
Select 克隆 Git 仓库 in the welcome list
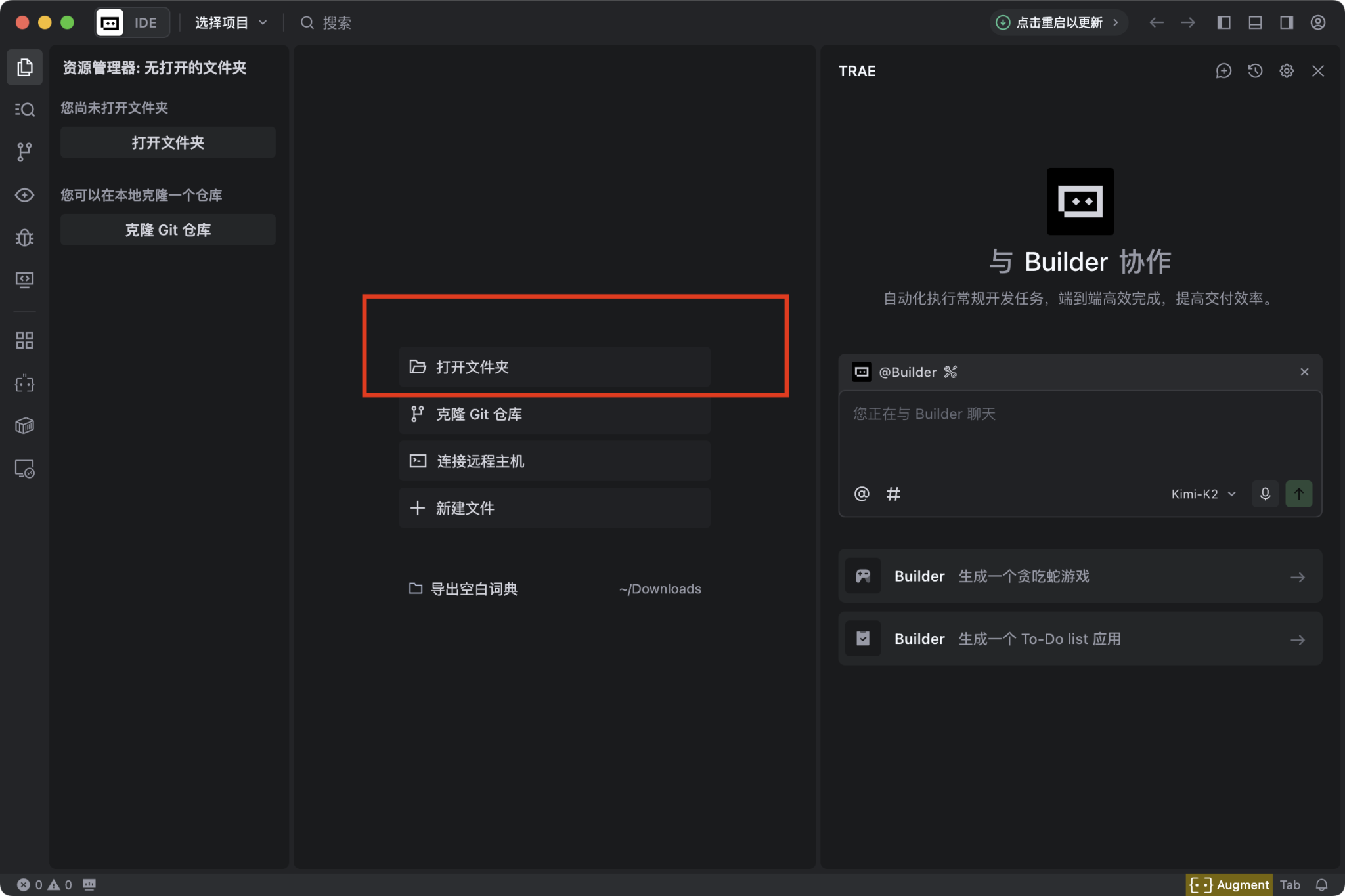click(x=554, y=414)
